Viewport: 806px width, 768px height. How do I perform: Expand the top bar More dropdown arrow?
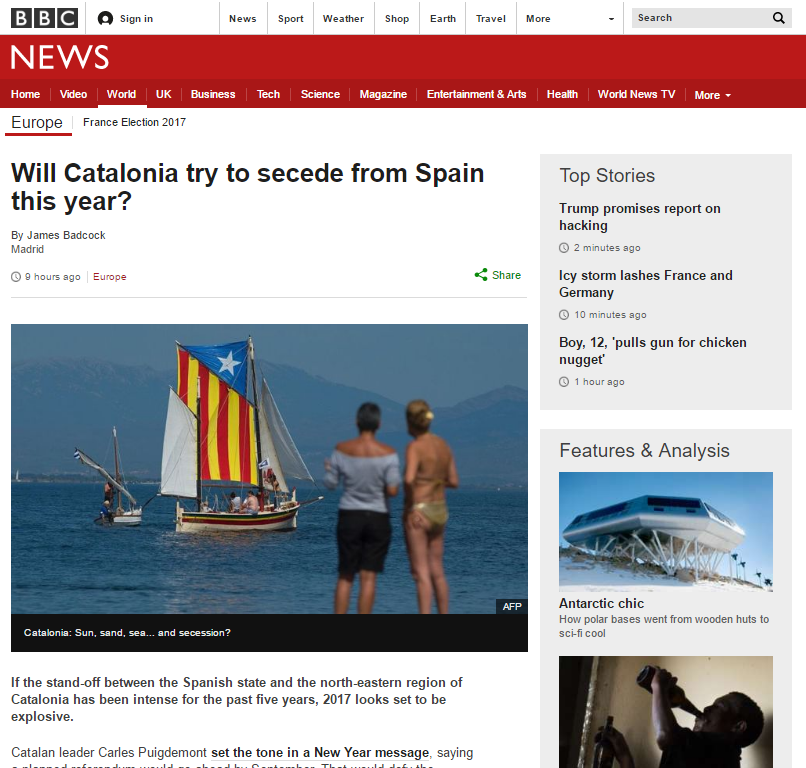click(x=611, y=19)
